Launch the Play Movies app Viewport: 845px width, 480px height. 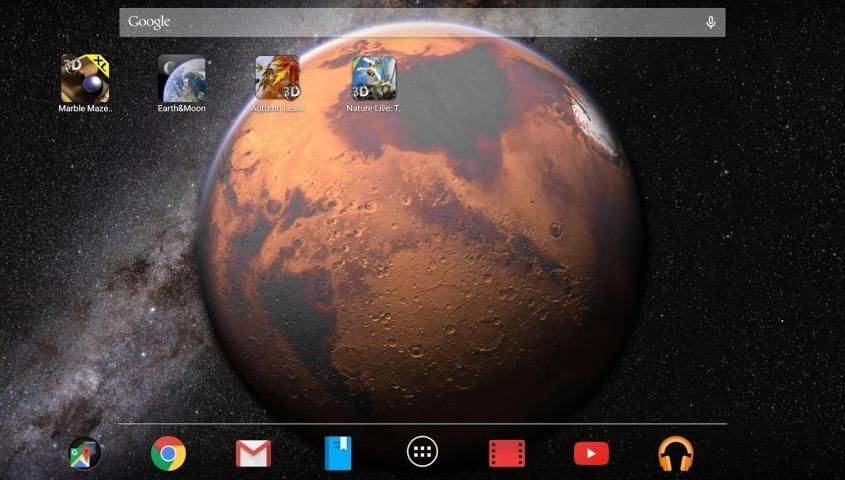pyautogui.click(x=507, y=454)
